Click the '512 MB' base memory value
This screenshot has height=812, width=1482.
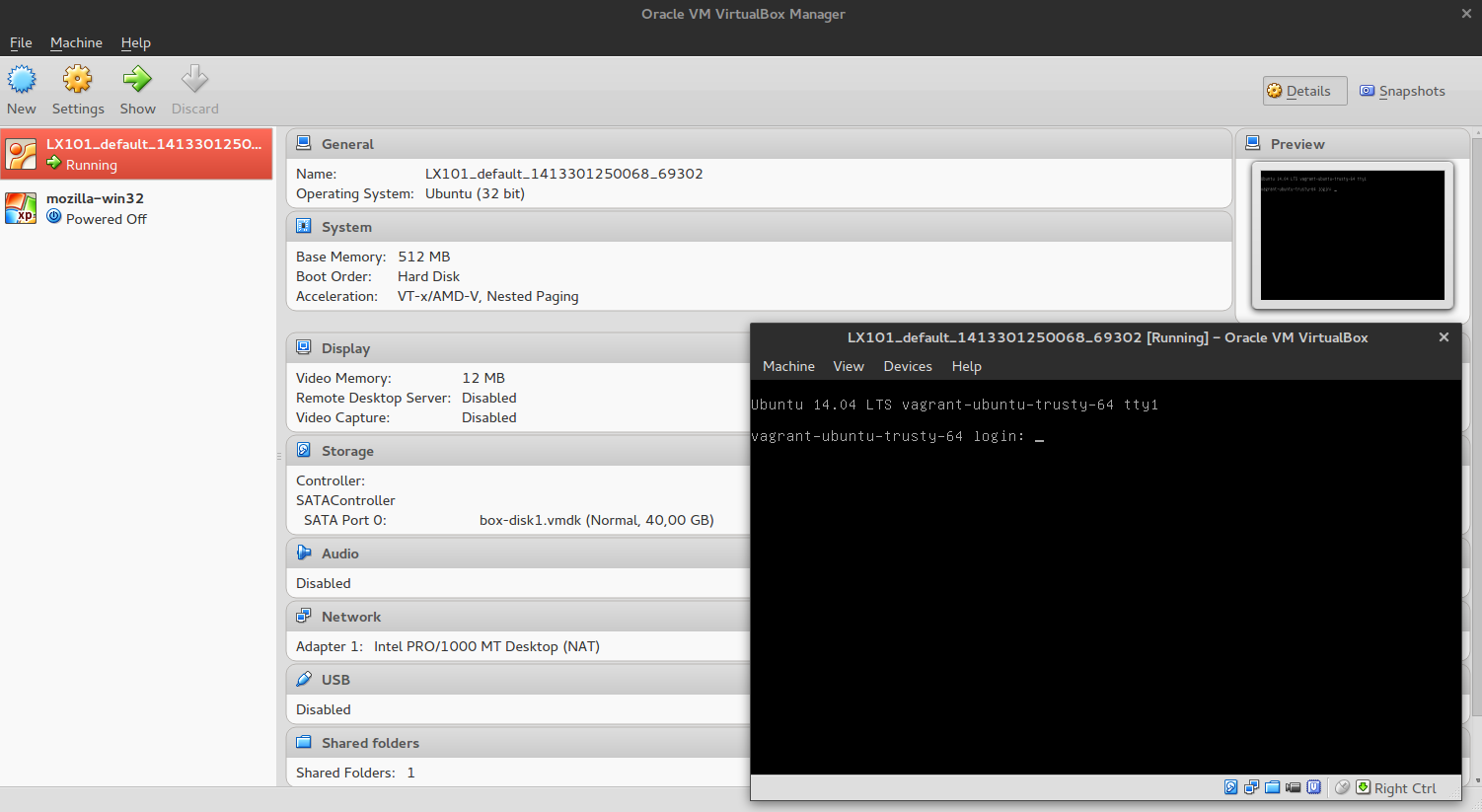coord(424,257)
